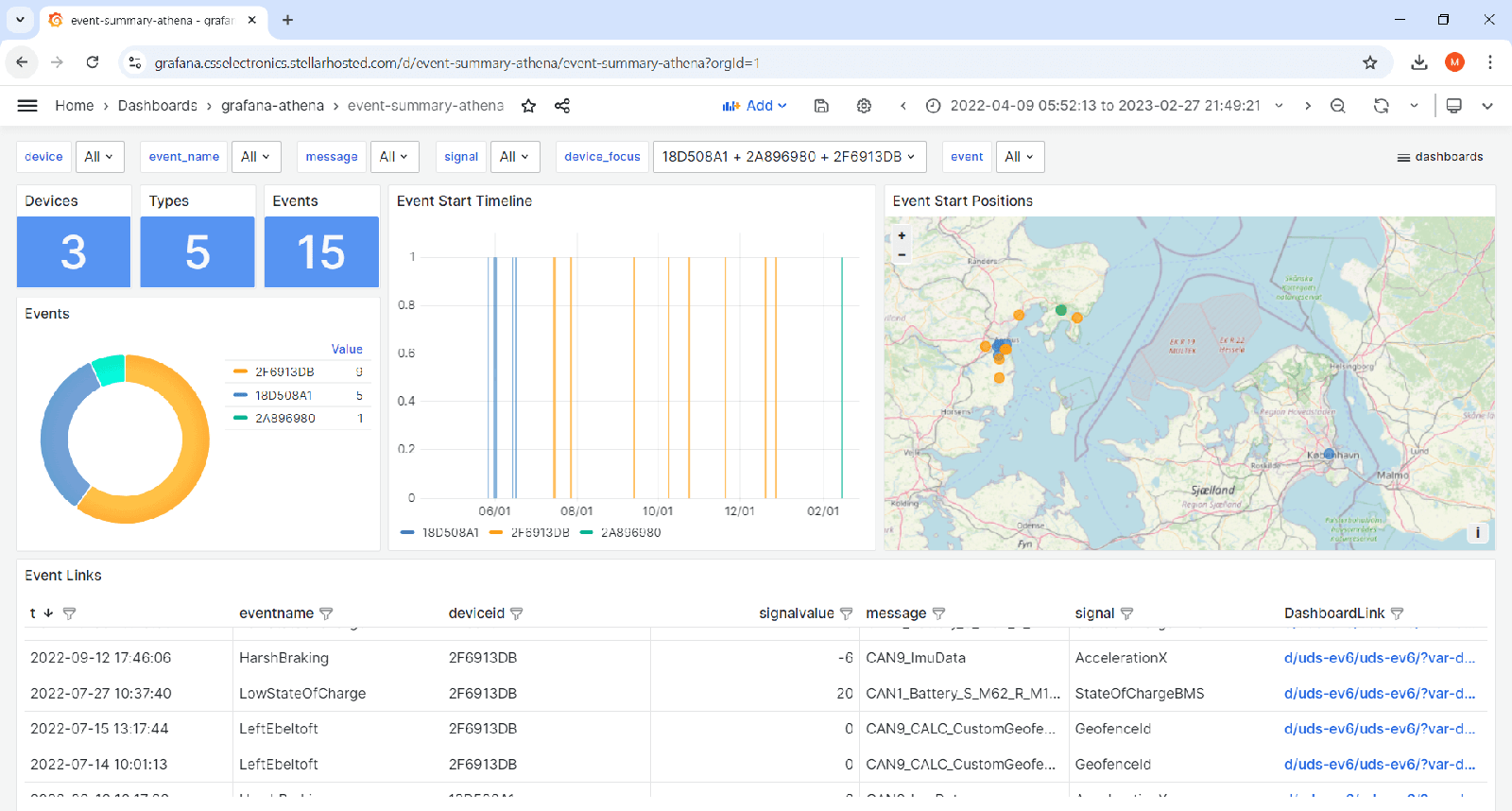
Task: Zoom out on the map
Action: (x=902, y=254)
